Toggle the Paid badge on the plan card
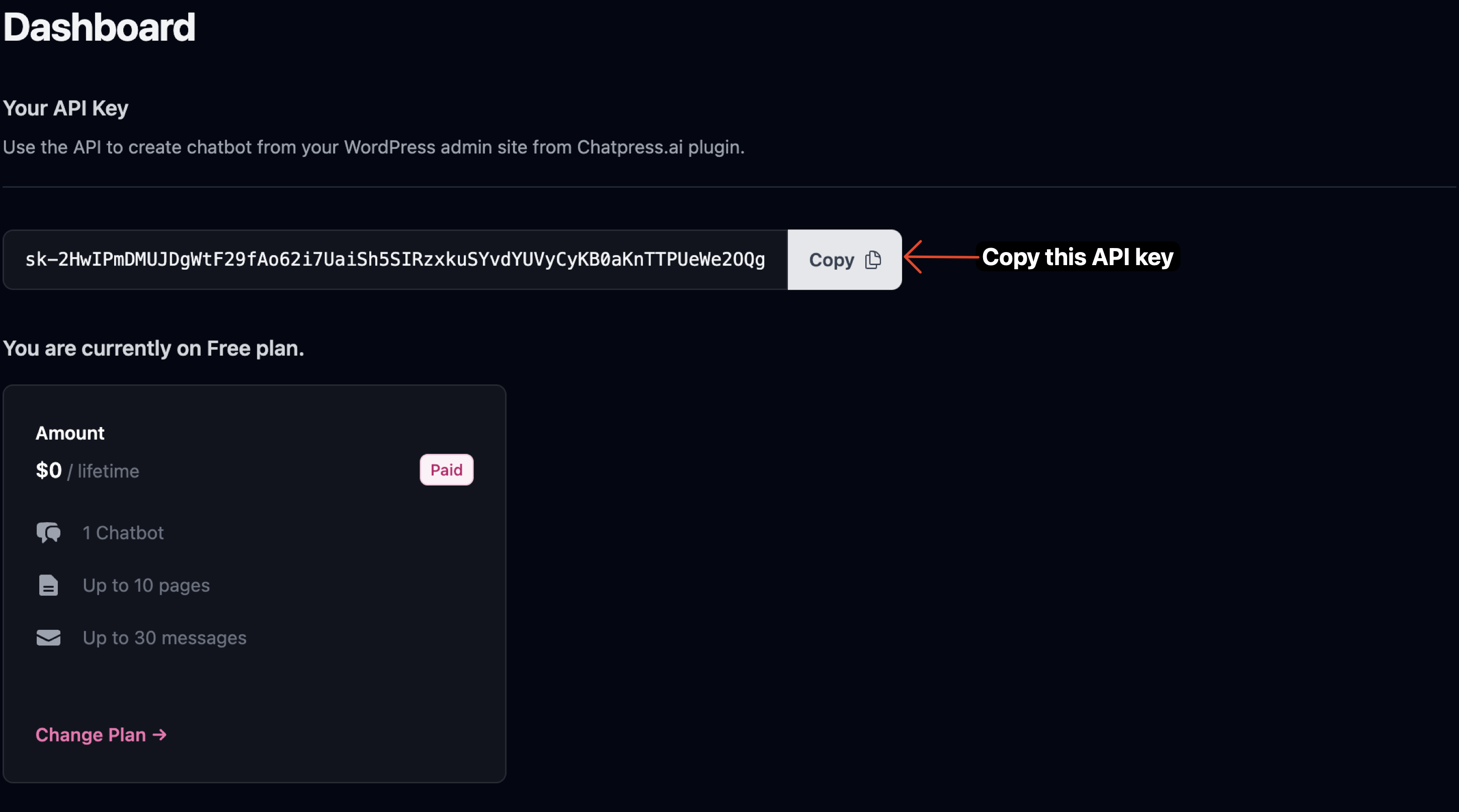The height and width of the screenshot is (812, 1459). (446, 469)
